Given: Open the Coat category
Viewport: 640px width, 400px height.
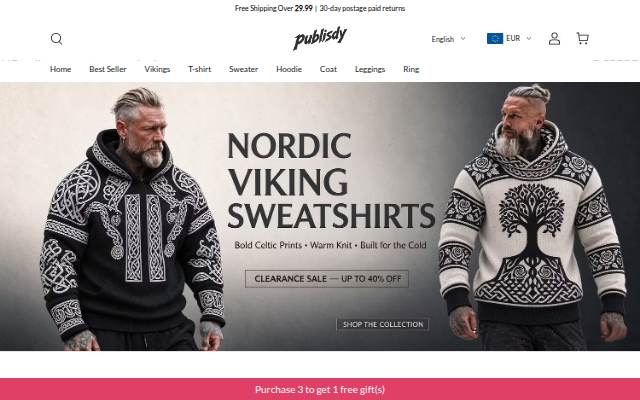Looking at the screenshot, I should pos(328,69).
